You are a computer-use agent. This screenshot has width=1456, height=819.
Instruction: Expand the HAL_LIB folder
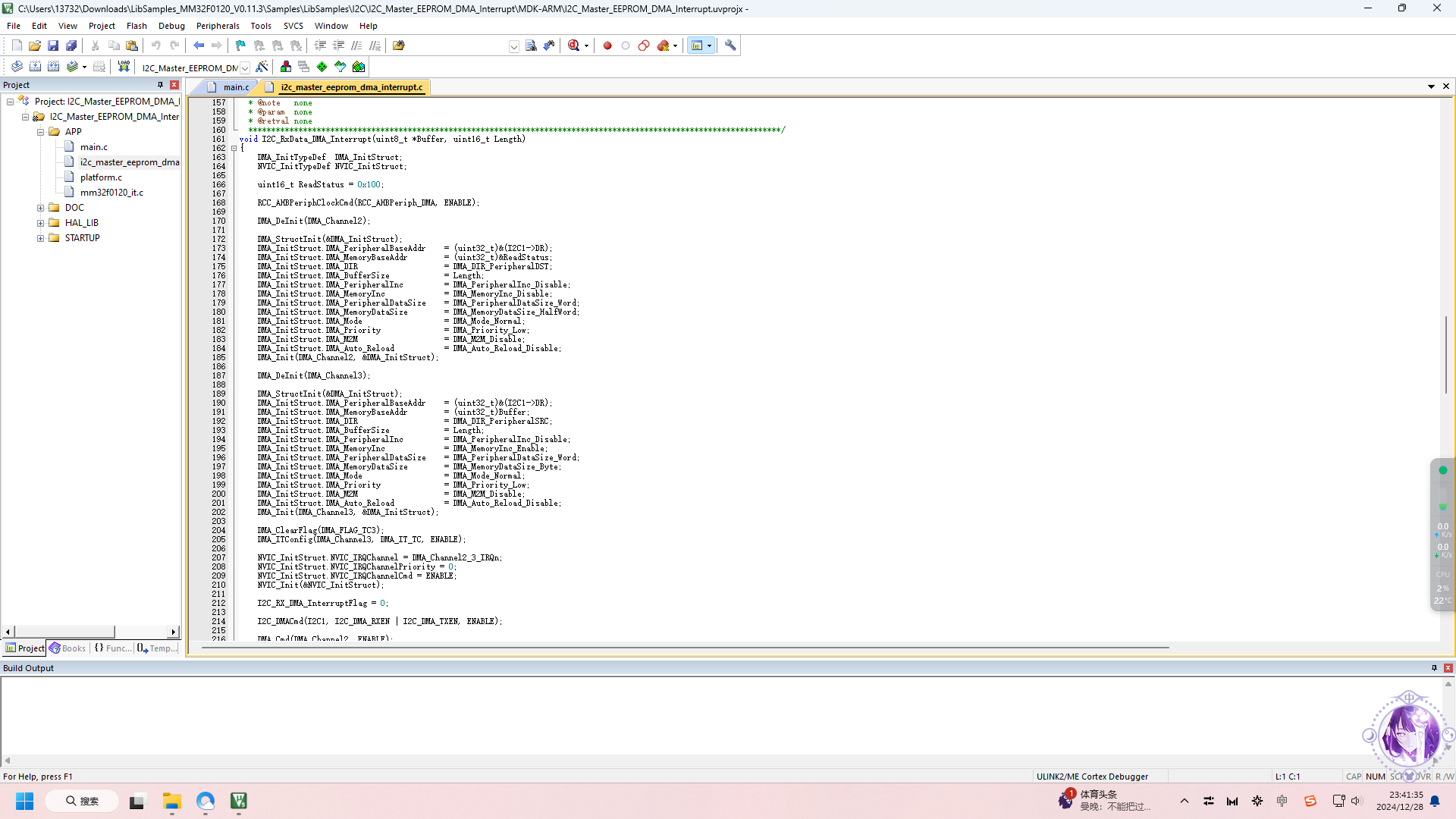coord(40,223)
